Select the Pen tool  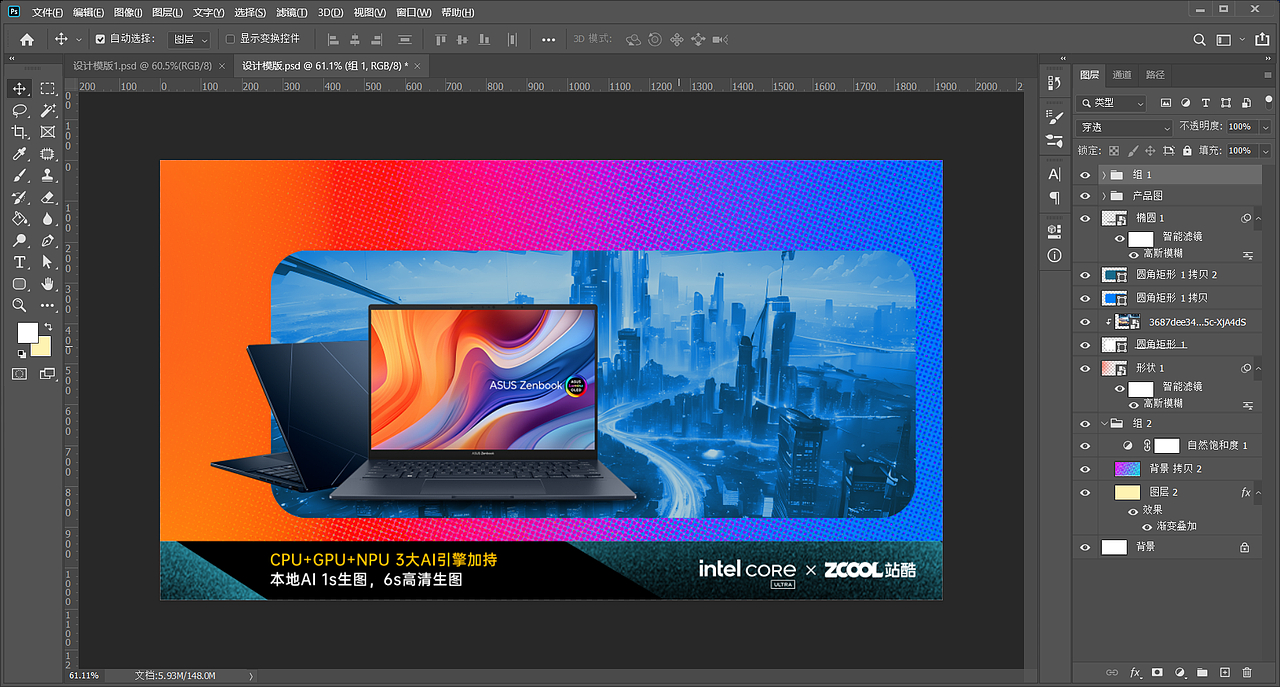47,240
